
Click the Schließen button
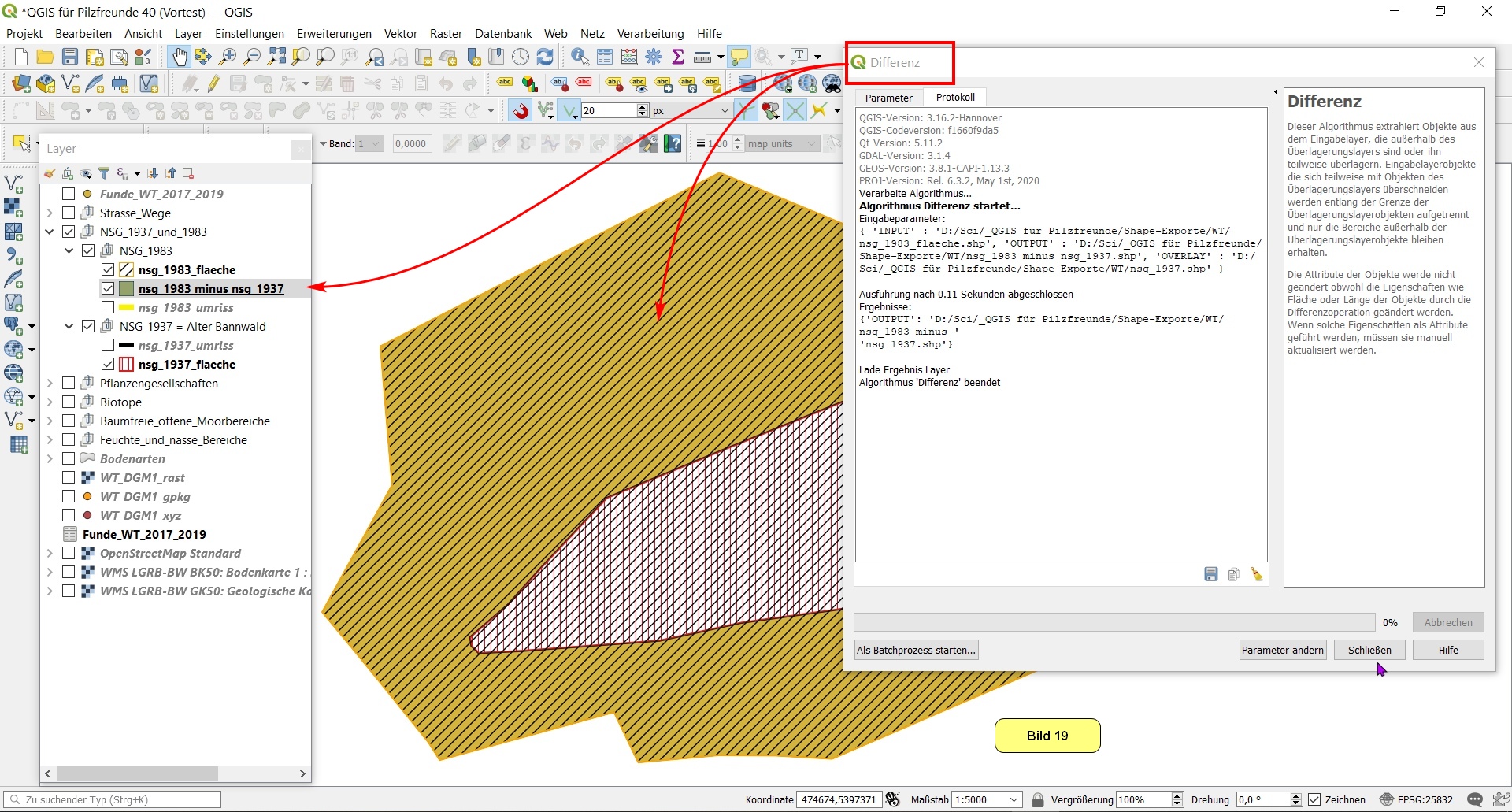tap(1369, 651)
